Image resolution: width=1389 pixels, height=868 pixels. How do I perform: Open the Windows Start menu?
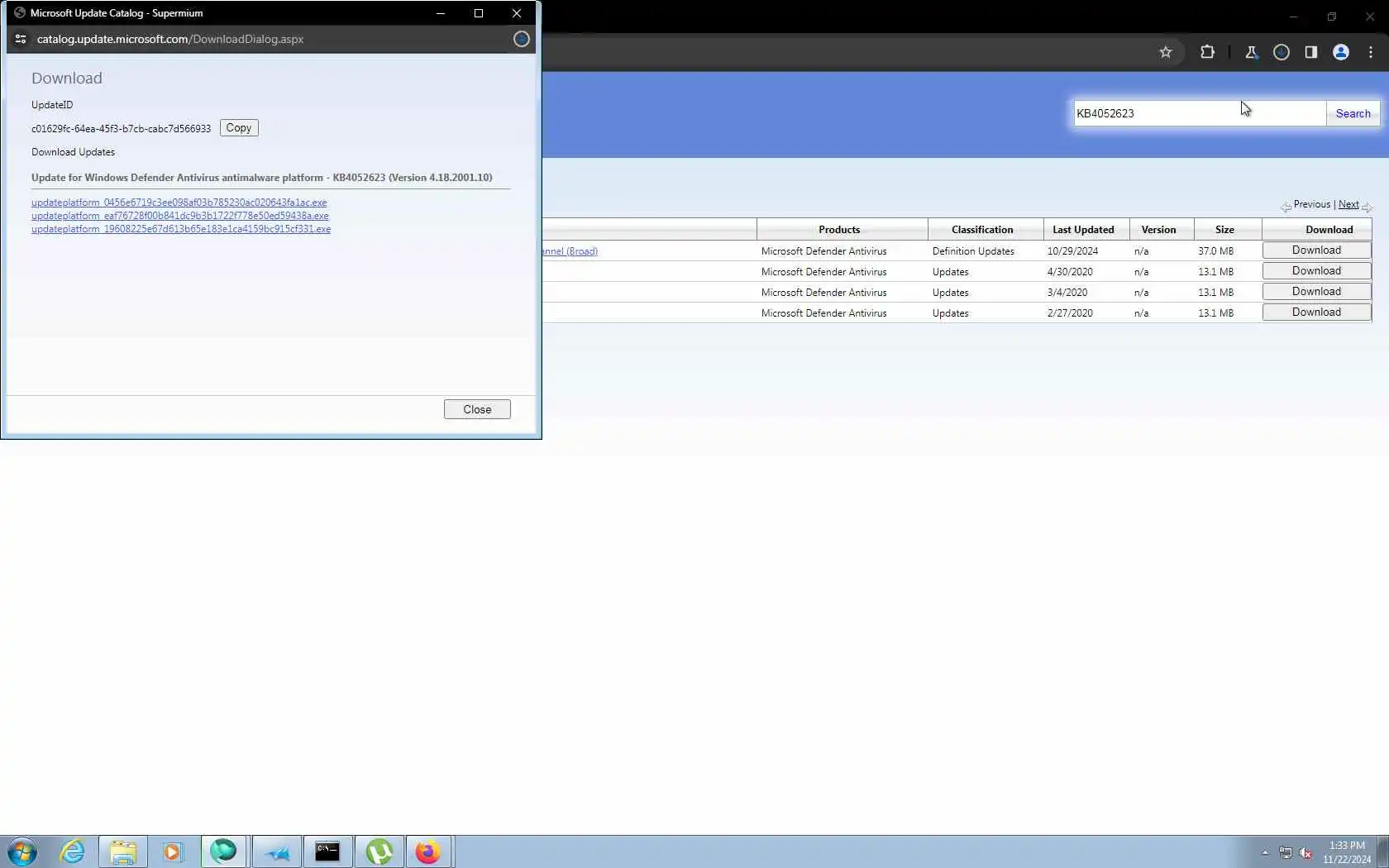(22, 851)
